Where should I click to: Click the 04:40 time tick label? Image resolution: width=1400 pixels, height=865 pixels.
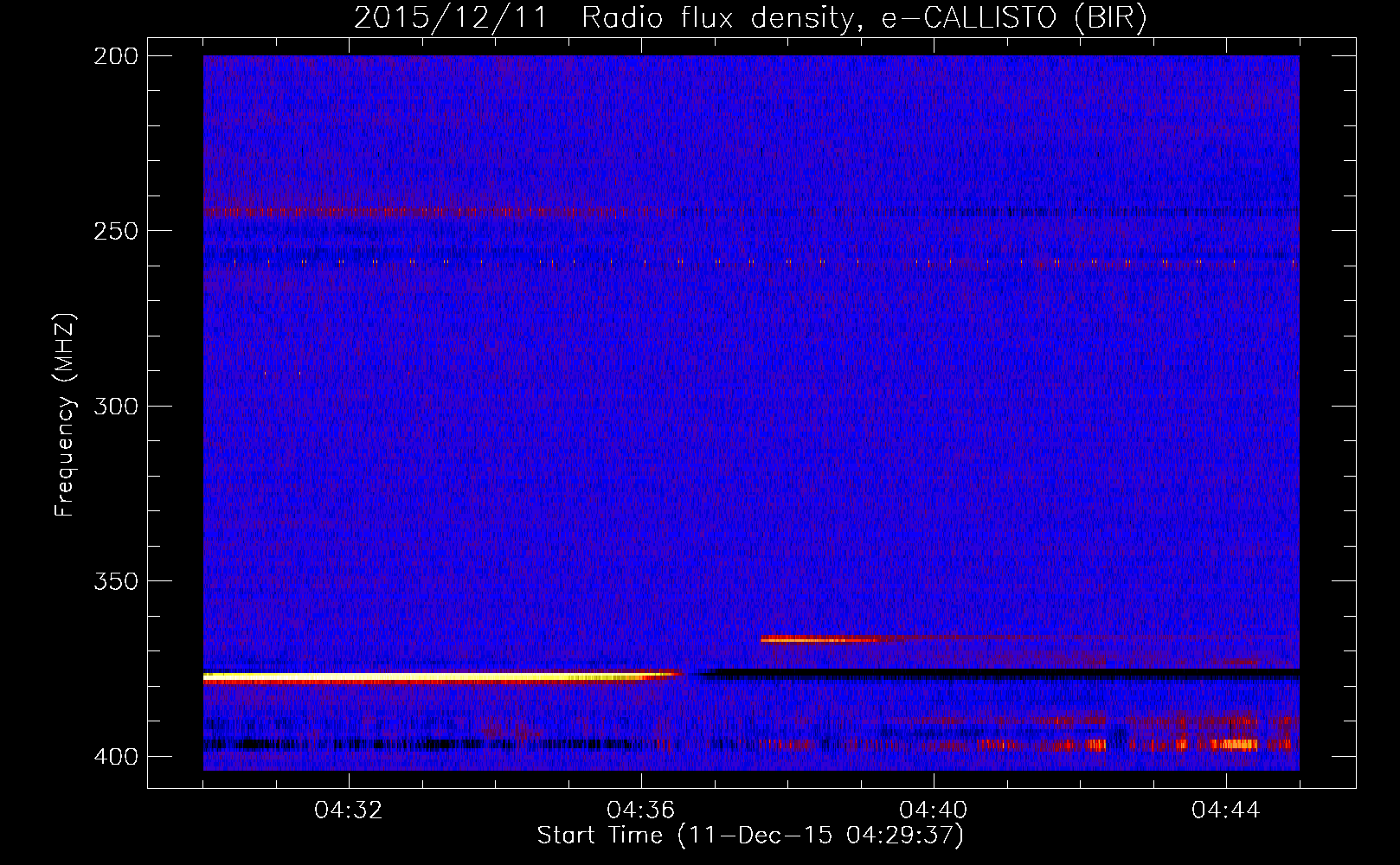pos(934,811)
